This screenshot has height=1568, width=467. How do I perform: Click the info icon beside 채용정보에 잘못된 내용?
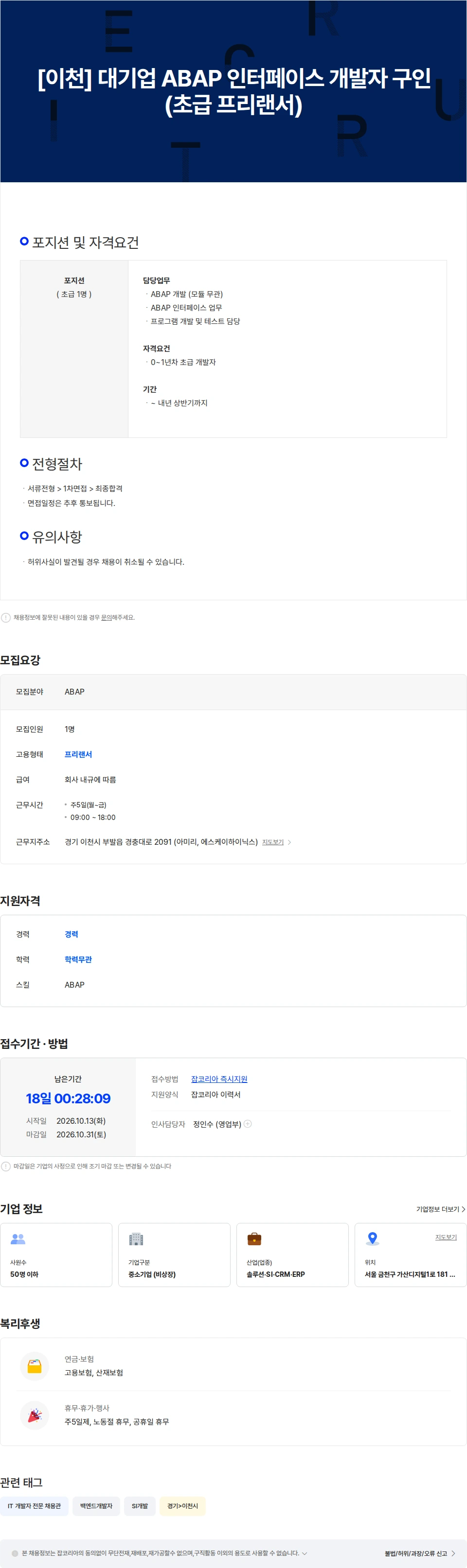[x=6, y=617]
